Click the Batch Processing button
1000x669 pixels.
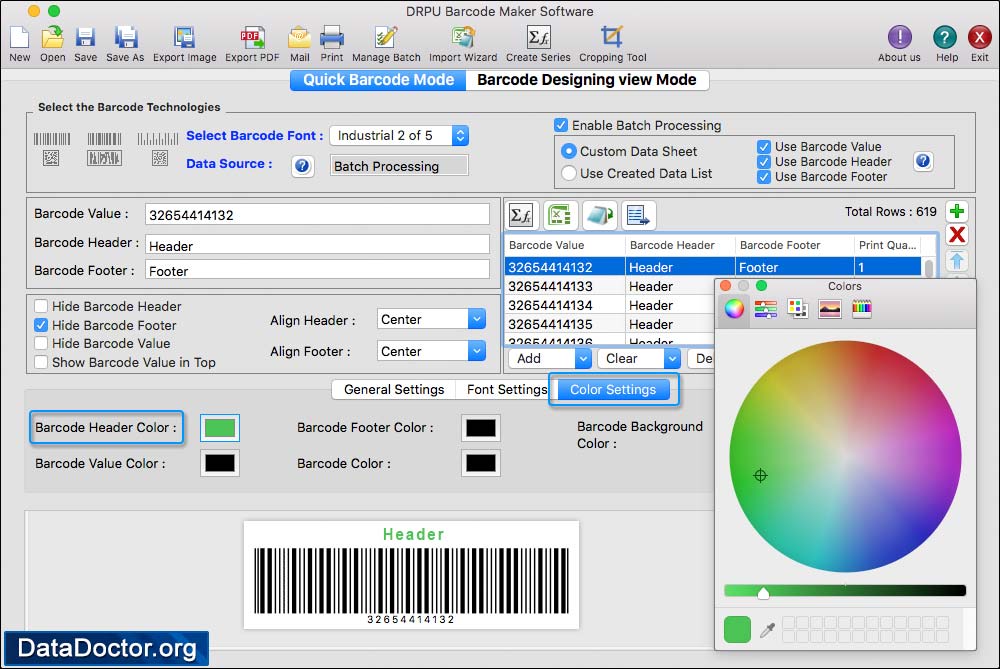click(399, 166)
